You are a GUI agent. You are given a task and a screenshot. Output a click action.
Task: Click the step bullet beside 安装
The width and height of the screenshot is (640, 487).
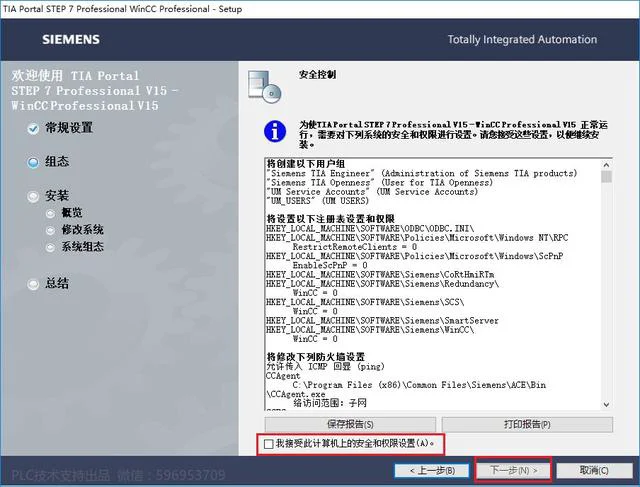click(33, 197)
